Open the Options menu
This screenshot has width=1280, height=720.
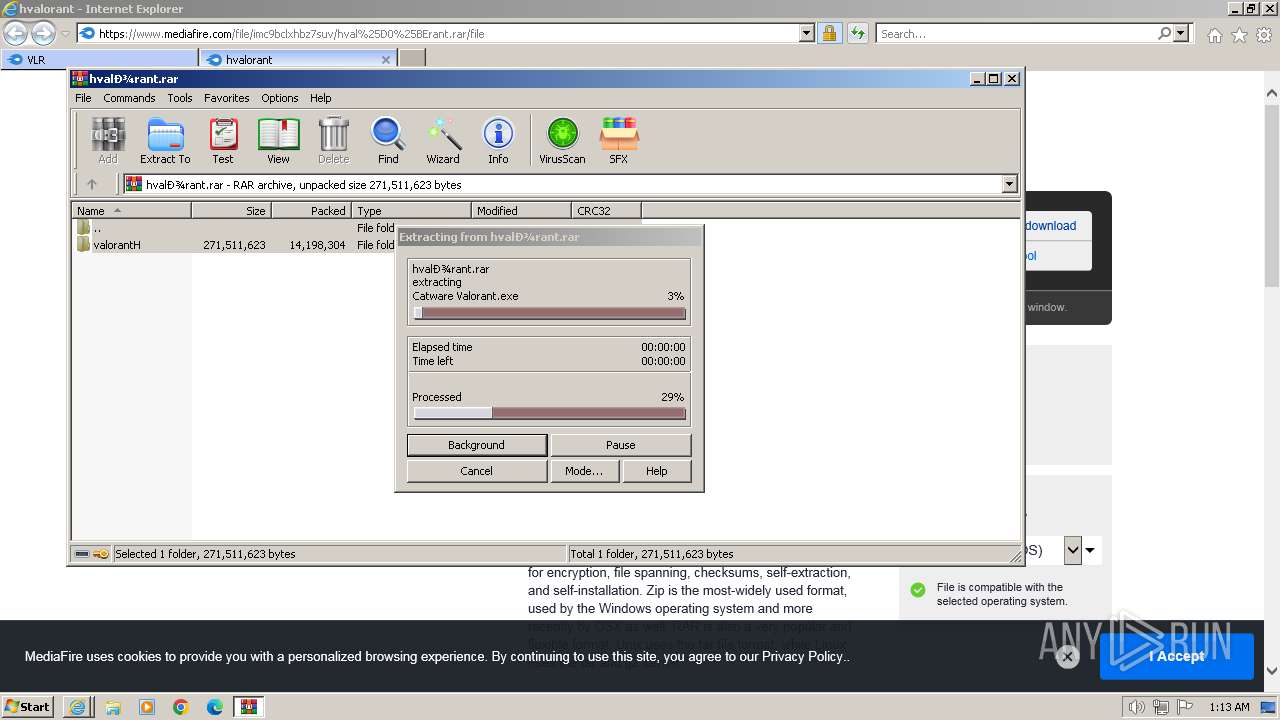(280, 98)
